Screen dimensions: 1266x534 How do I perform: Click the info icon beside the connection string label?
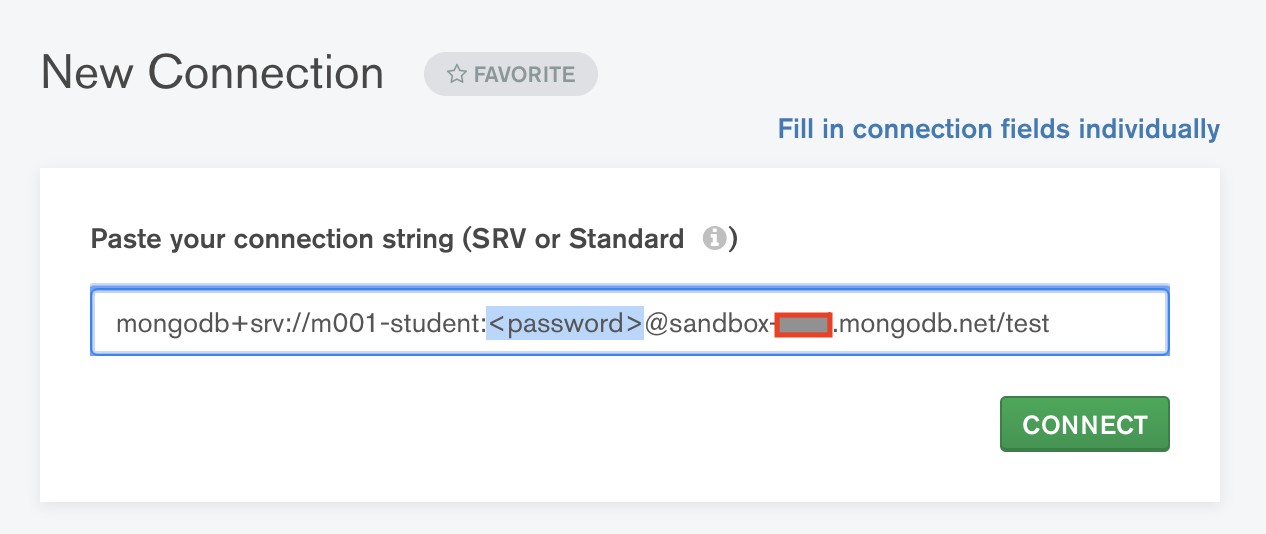(713, 239)
